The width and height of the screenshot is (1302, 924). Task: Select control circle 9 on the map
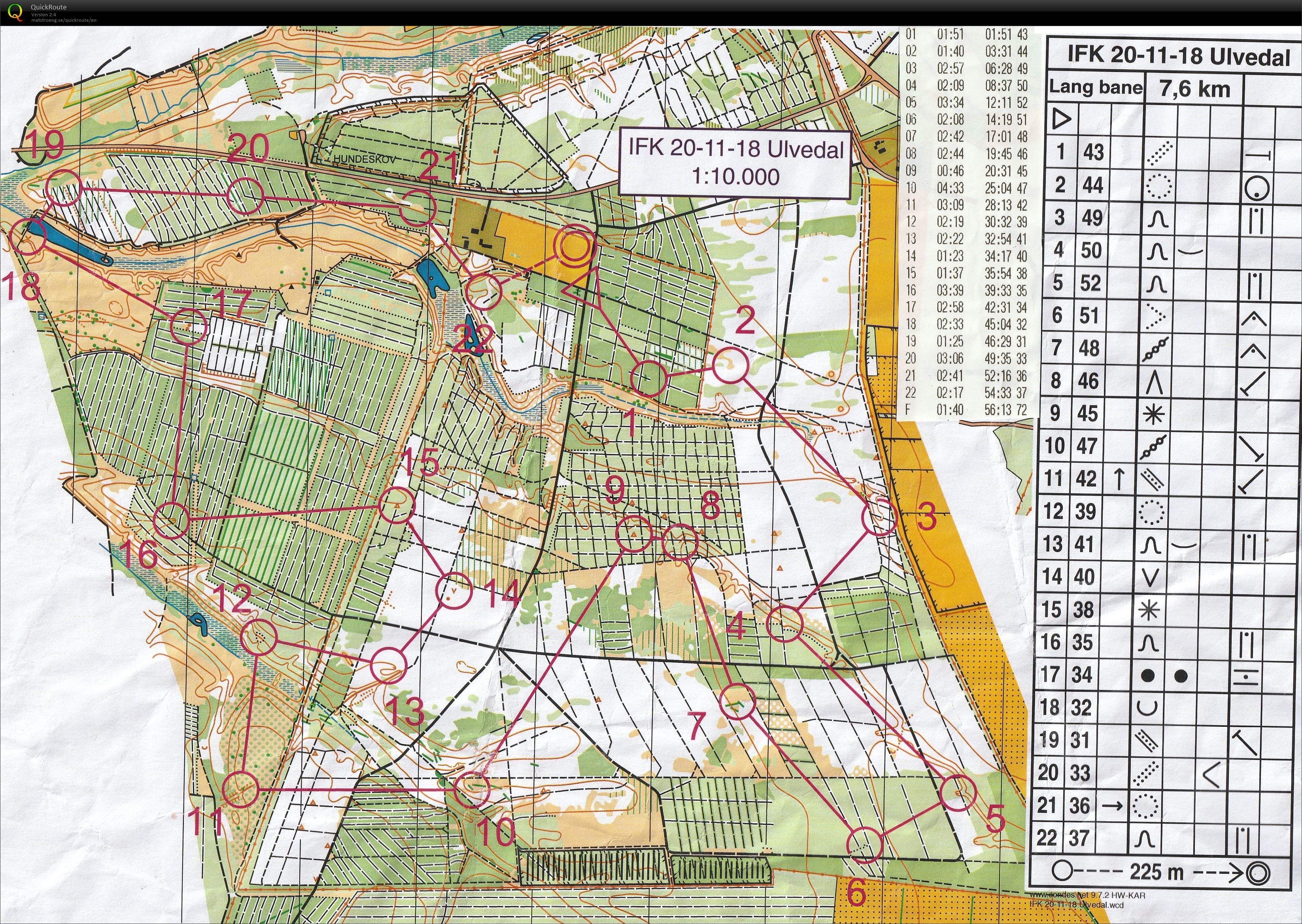click(x=635, y=534)
